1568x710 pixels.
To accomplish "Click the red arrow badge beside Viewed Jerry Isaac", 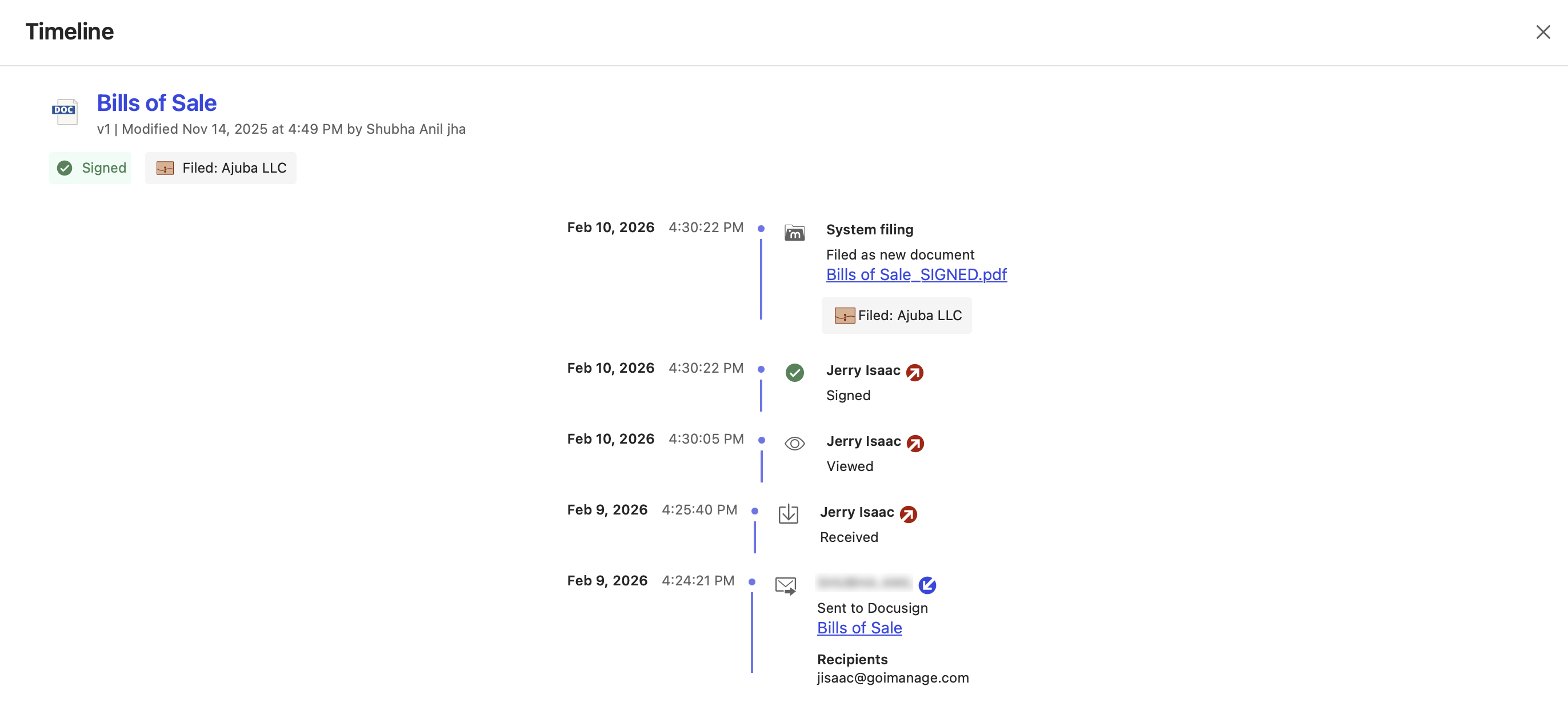I will [x=915, y=443].
